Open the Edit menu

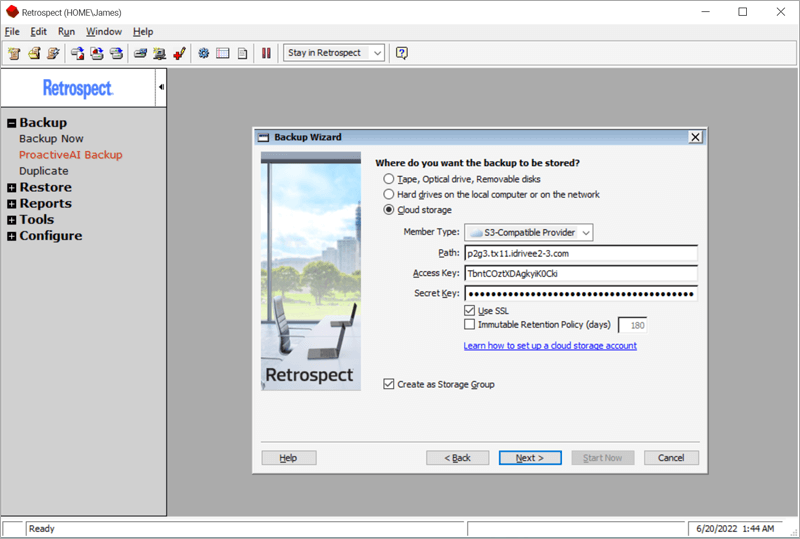[38, 32]
